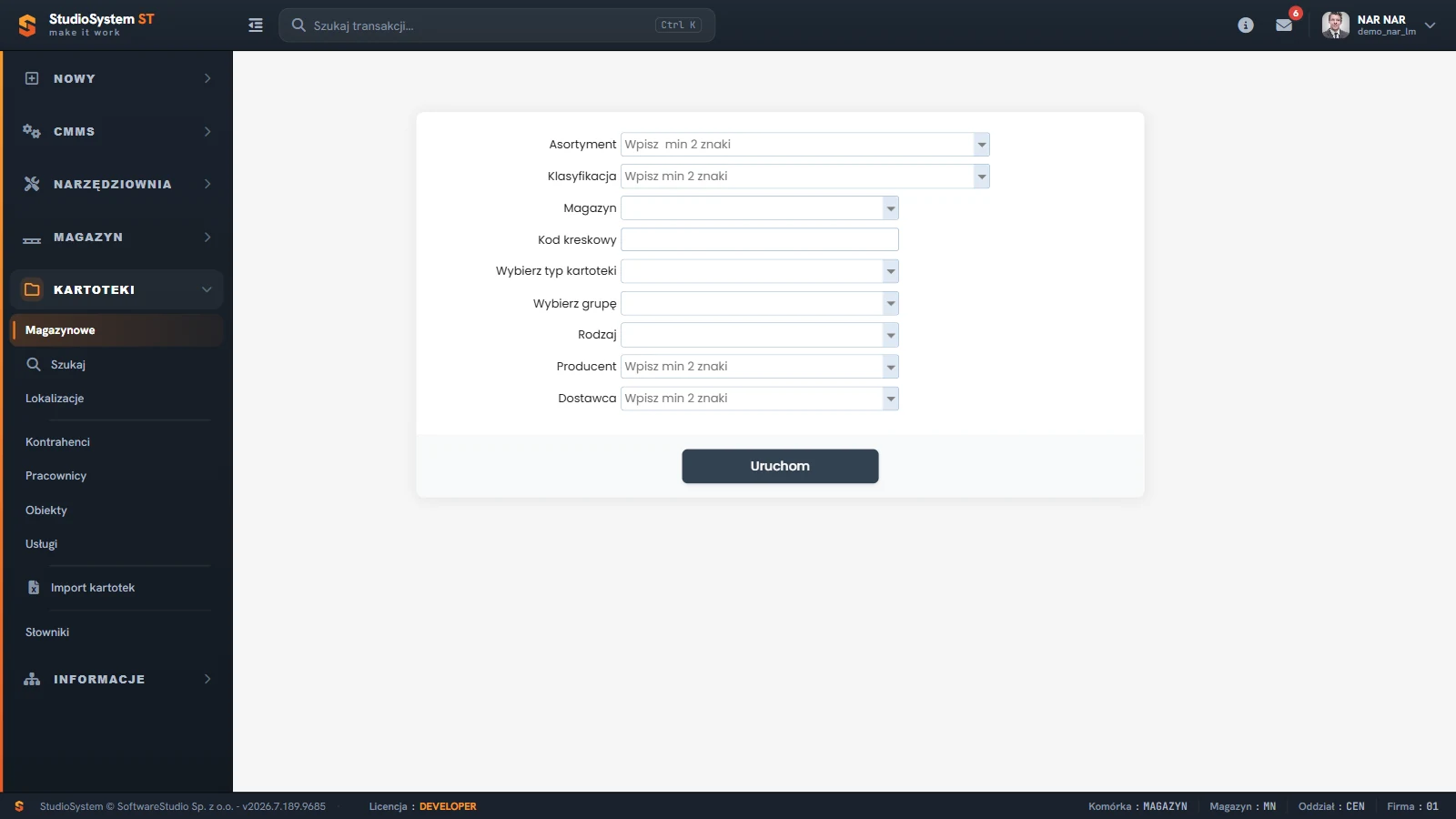
Task: Click the Narzędziownia tools icon
Action: click(32, 184)
